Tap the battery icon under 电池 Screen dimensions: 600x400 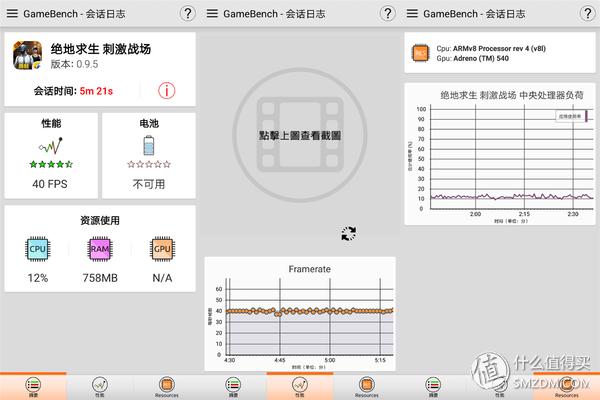[x=149, y=145]
